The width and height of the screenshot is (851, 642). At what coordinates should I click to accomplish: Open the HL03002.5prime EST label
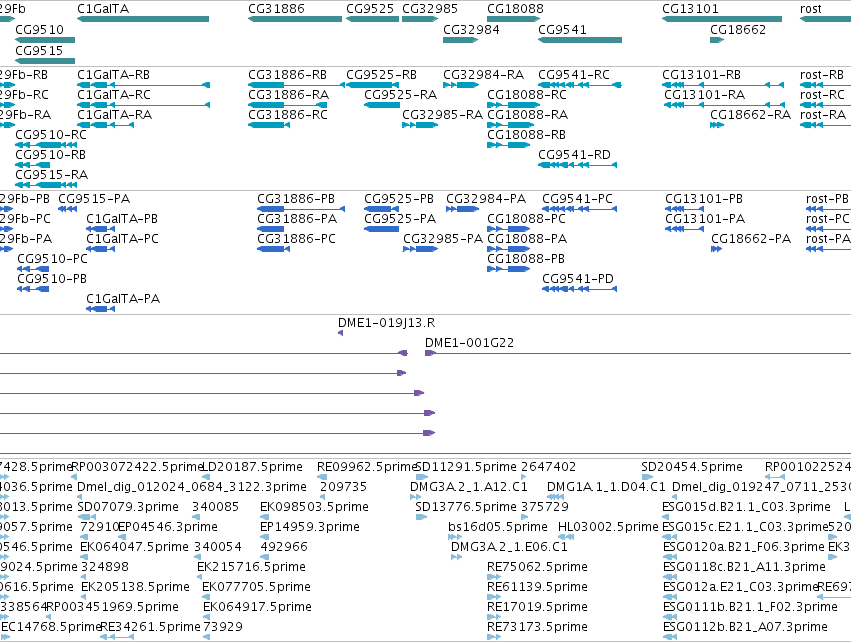pos(608,527)
